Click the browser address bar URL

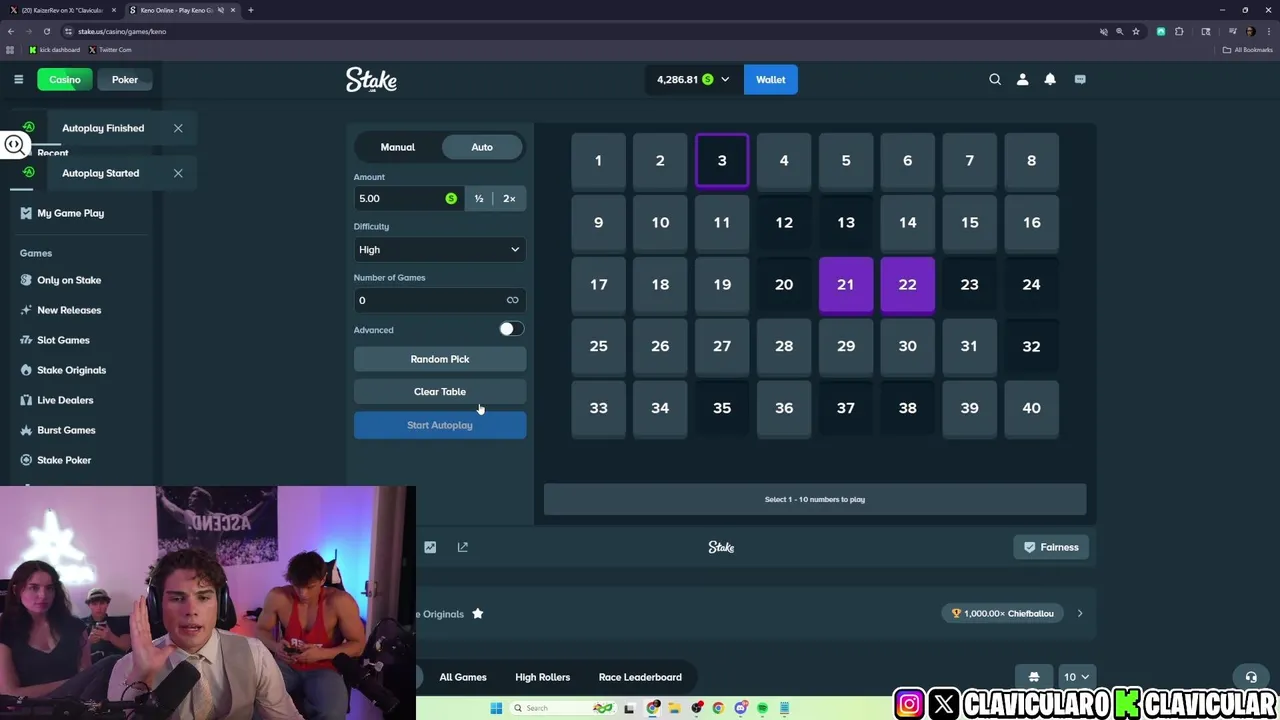point(122,31)
